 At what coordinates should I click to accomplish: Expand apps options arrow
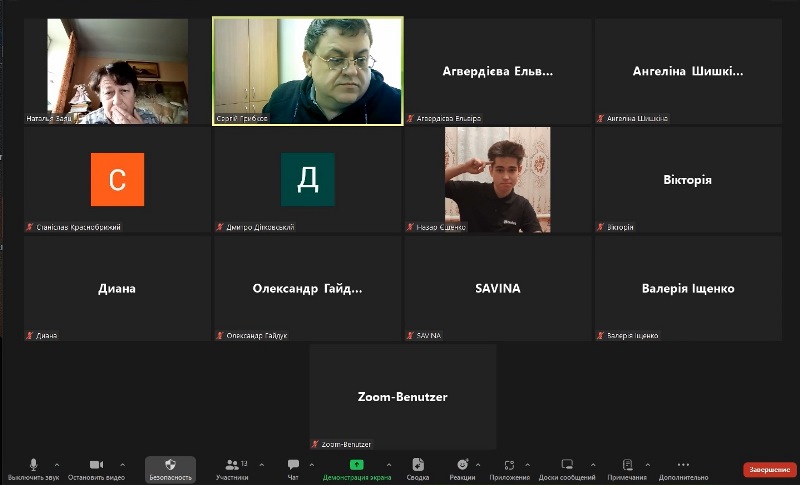[x=528, y=465]
